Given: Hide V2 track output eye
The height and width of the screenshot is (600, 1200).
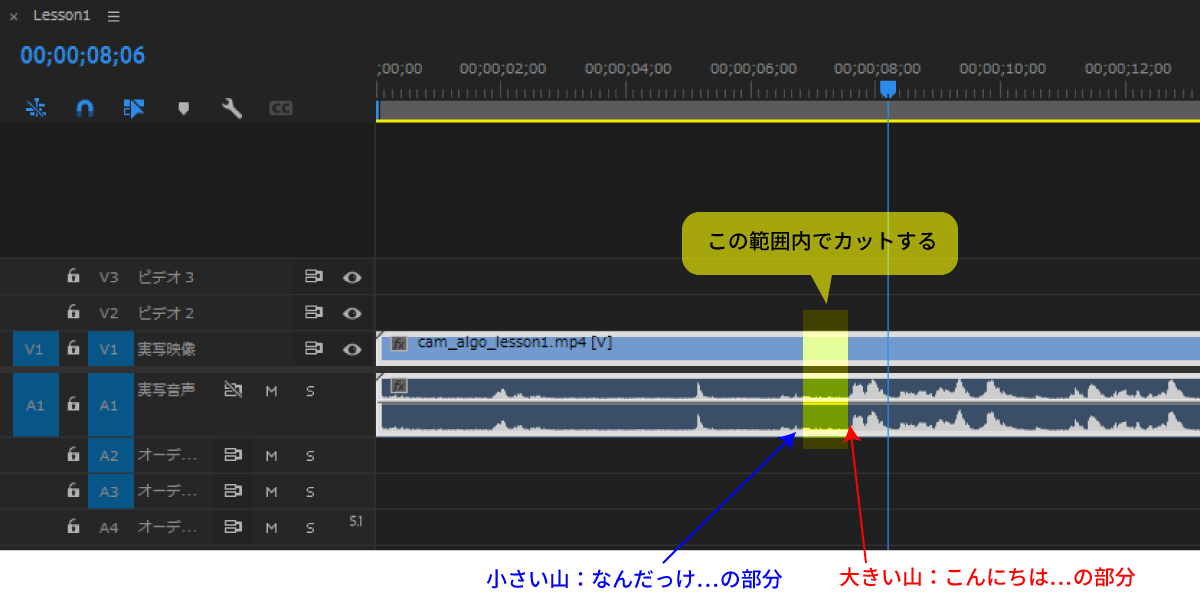Looking at the screenshot, I should tap(351, 313).
